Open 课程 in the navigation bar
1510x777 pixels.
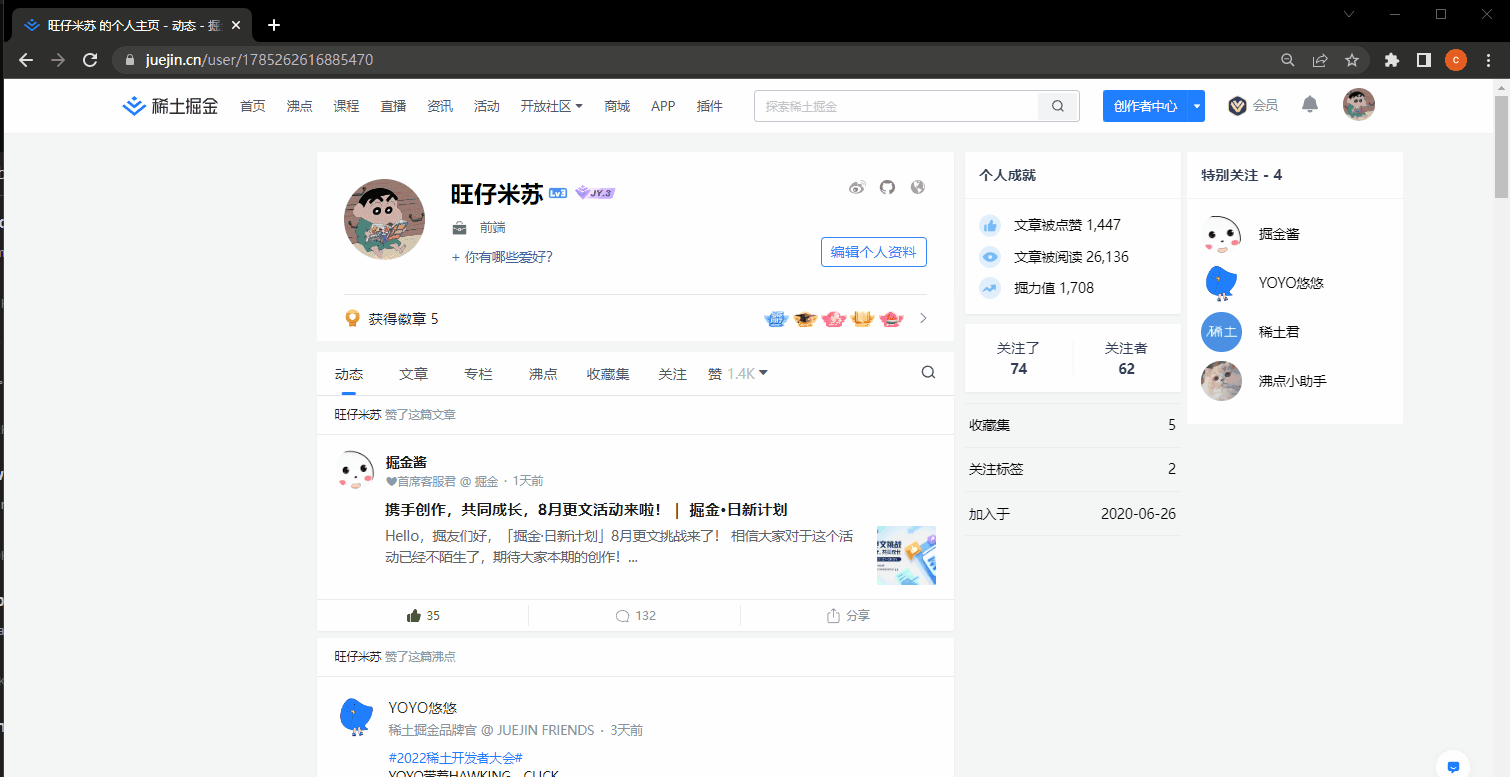[346, 106]
